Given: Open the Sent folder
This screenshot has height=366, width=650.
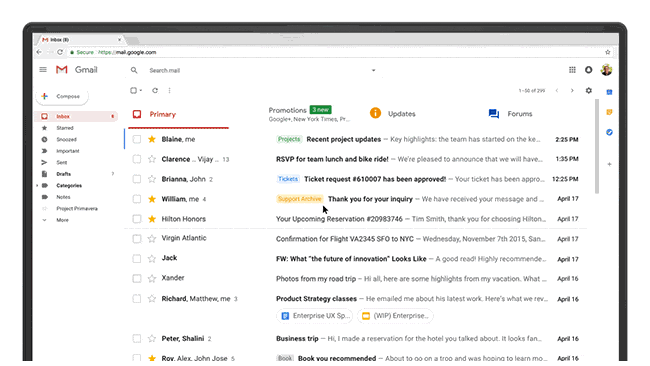Looking at the screenshot, I should tap(61, 162).
